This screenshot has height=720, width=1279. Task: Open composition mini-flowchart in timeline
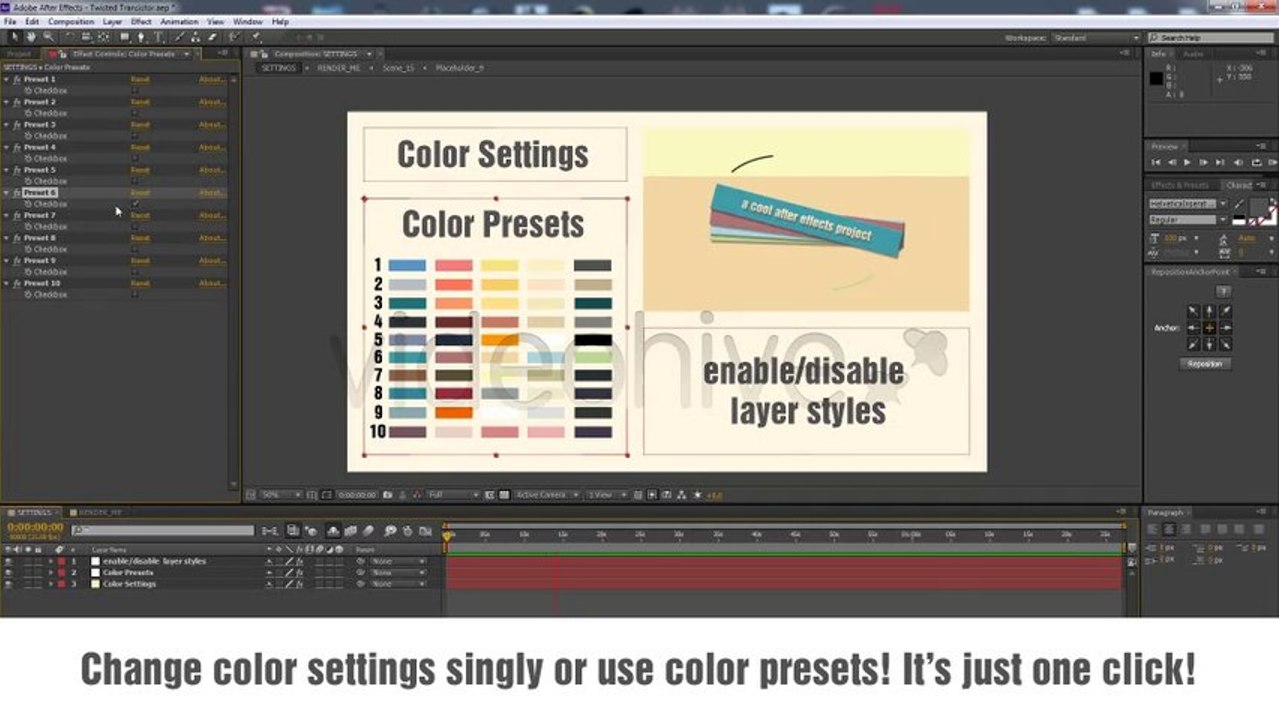(x=270, y=531)
